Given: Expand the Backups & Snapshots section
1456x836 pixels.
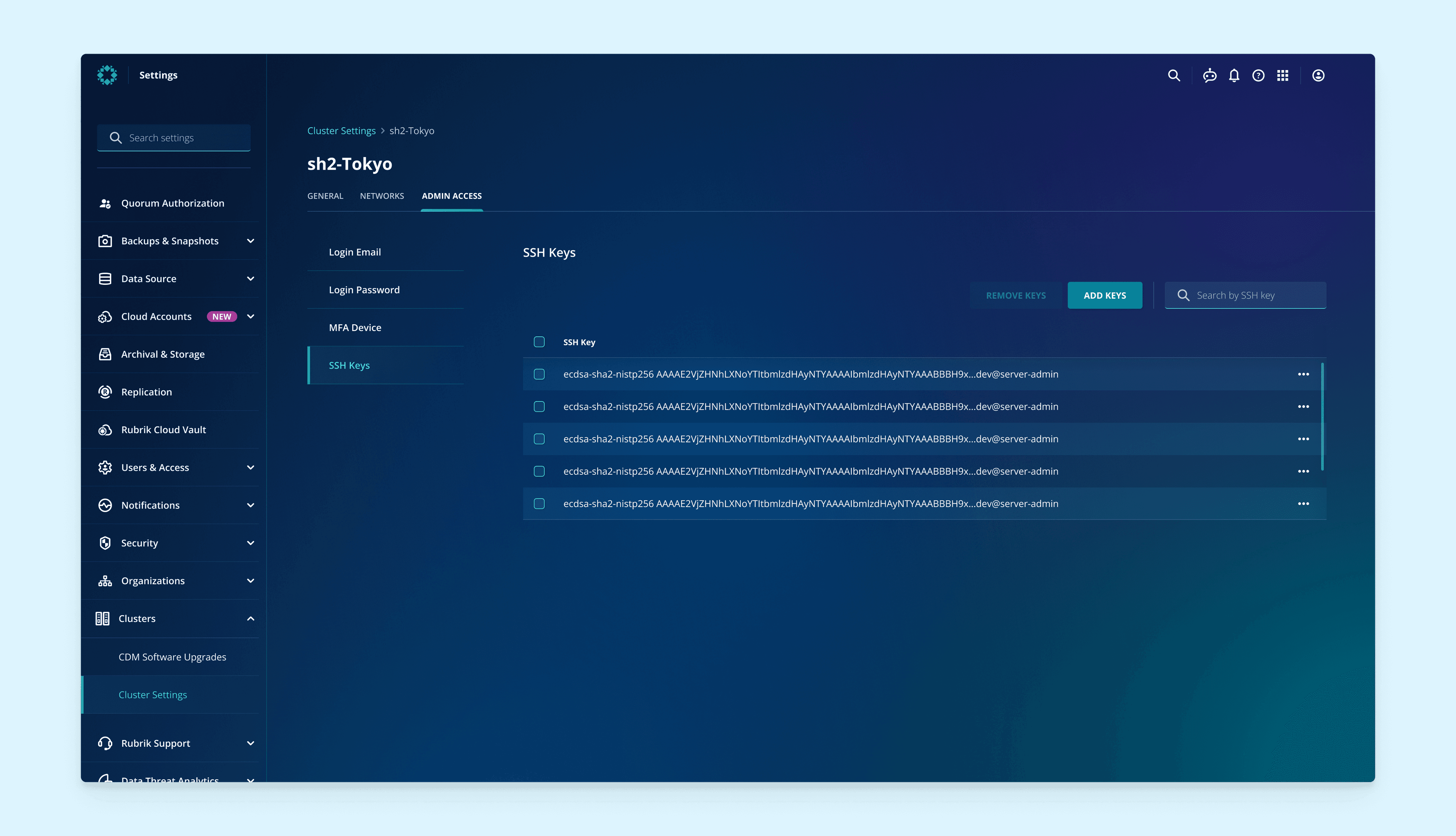Looking at the screenshot, I should click(250, 241).
